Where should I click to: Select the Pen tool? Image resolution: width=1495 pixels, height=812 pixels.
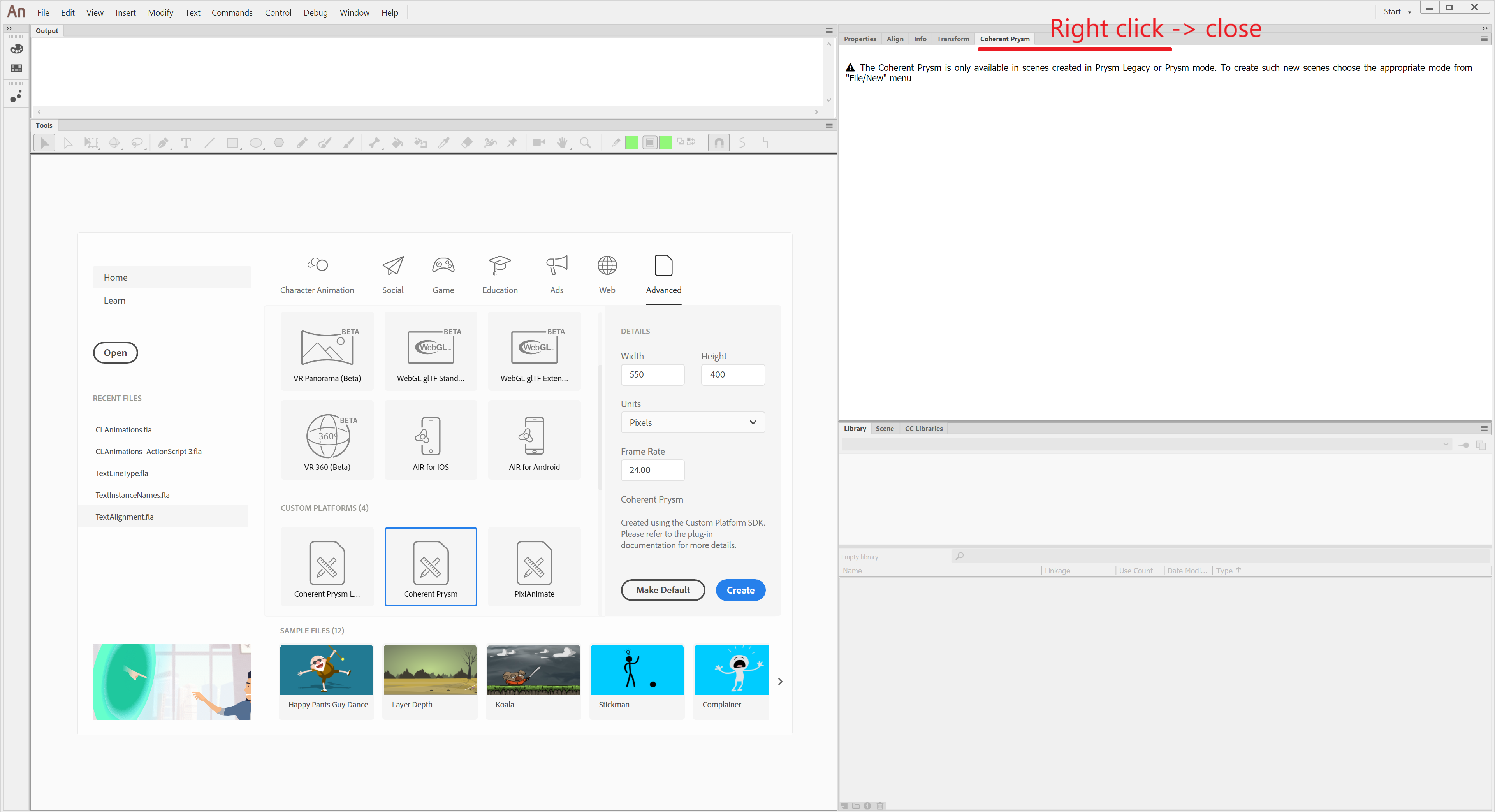pyautogui.click(x=163, y=143)
